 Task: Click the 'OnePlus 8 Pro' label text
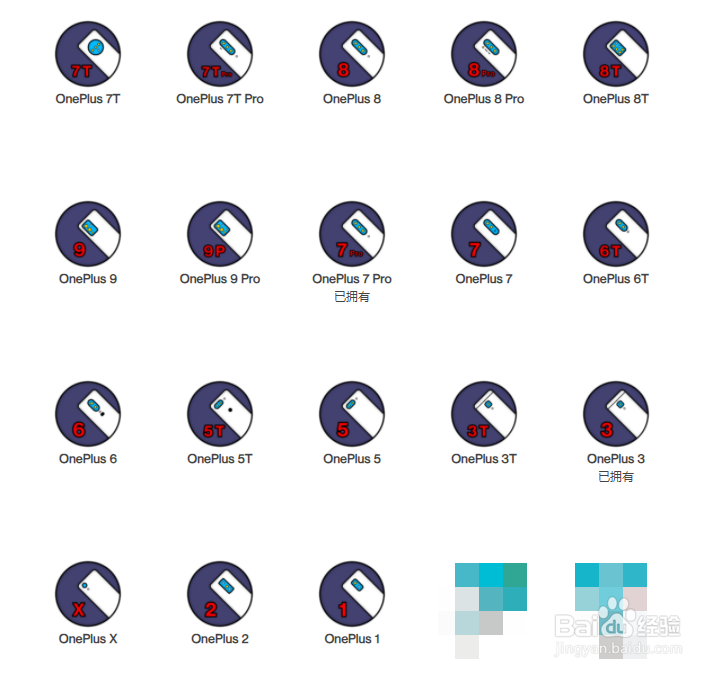(x=484, y=99)
